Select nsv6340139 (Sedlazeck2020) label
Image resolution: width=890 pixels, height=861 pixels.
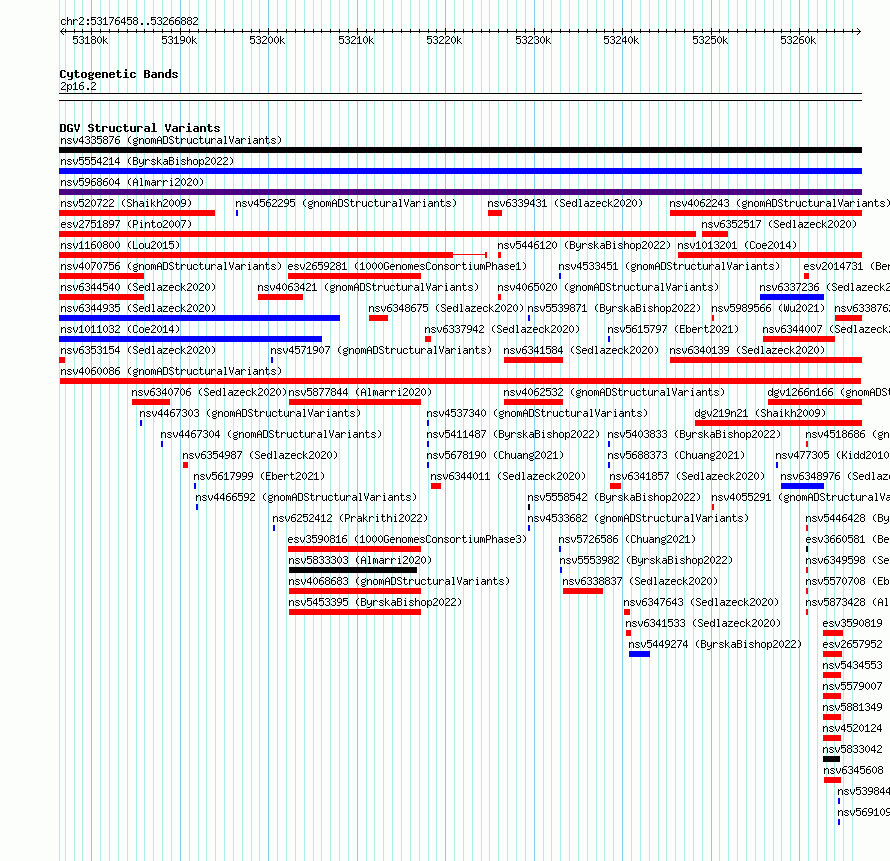pos(748,350)
